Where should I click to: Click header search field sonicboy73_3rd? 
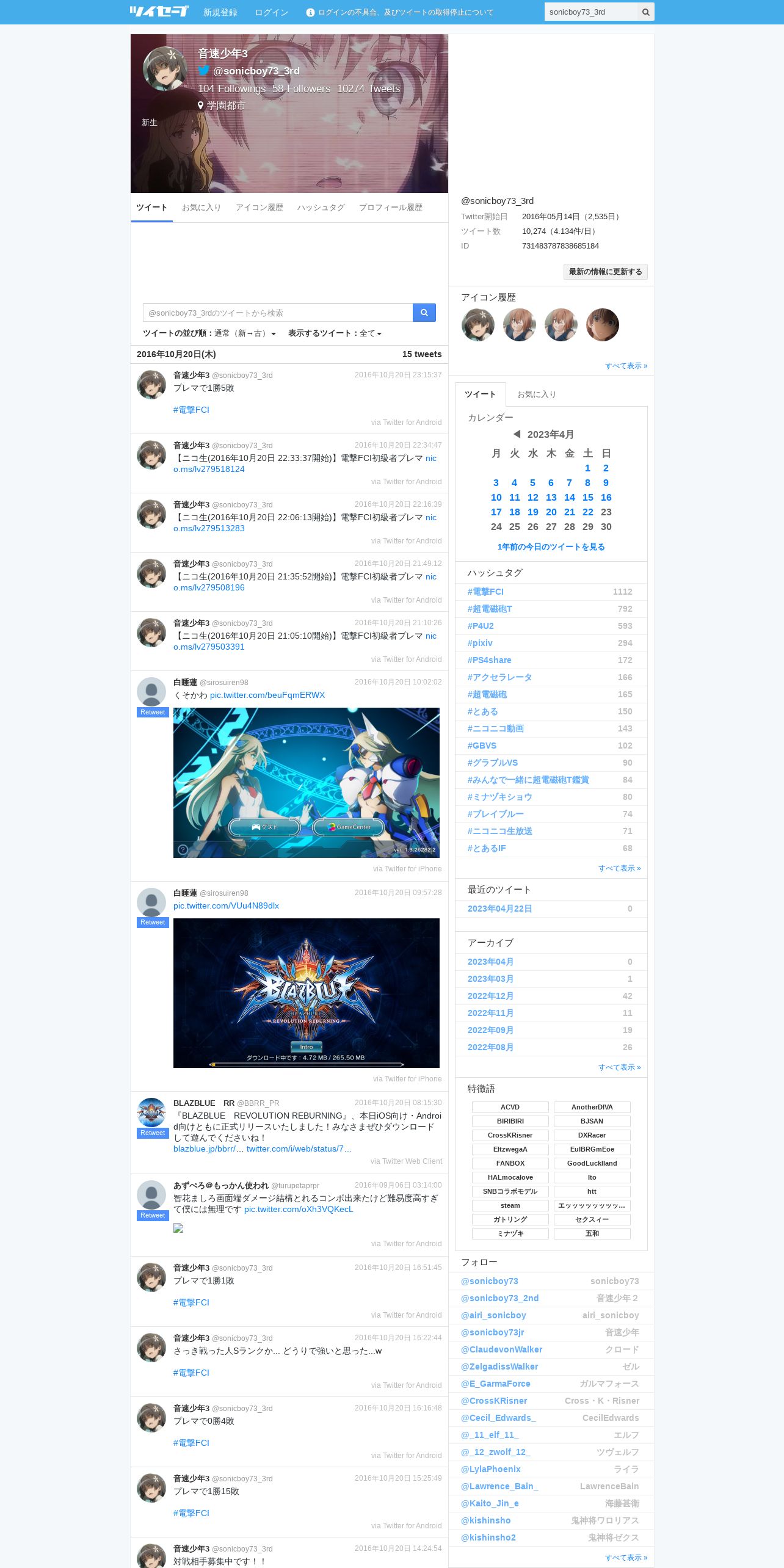(x=590, y=12)
